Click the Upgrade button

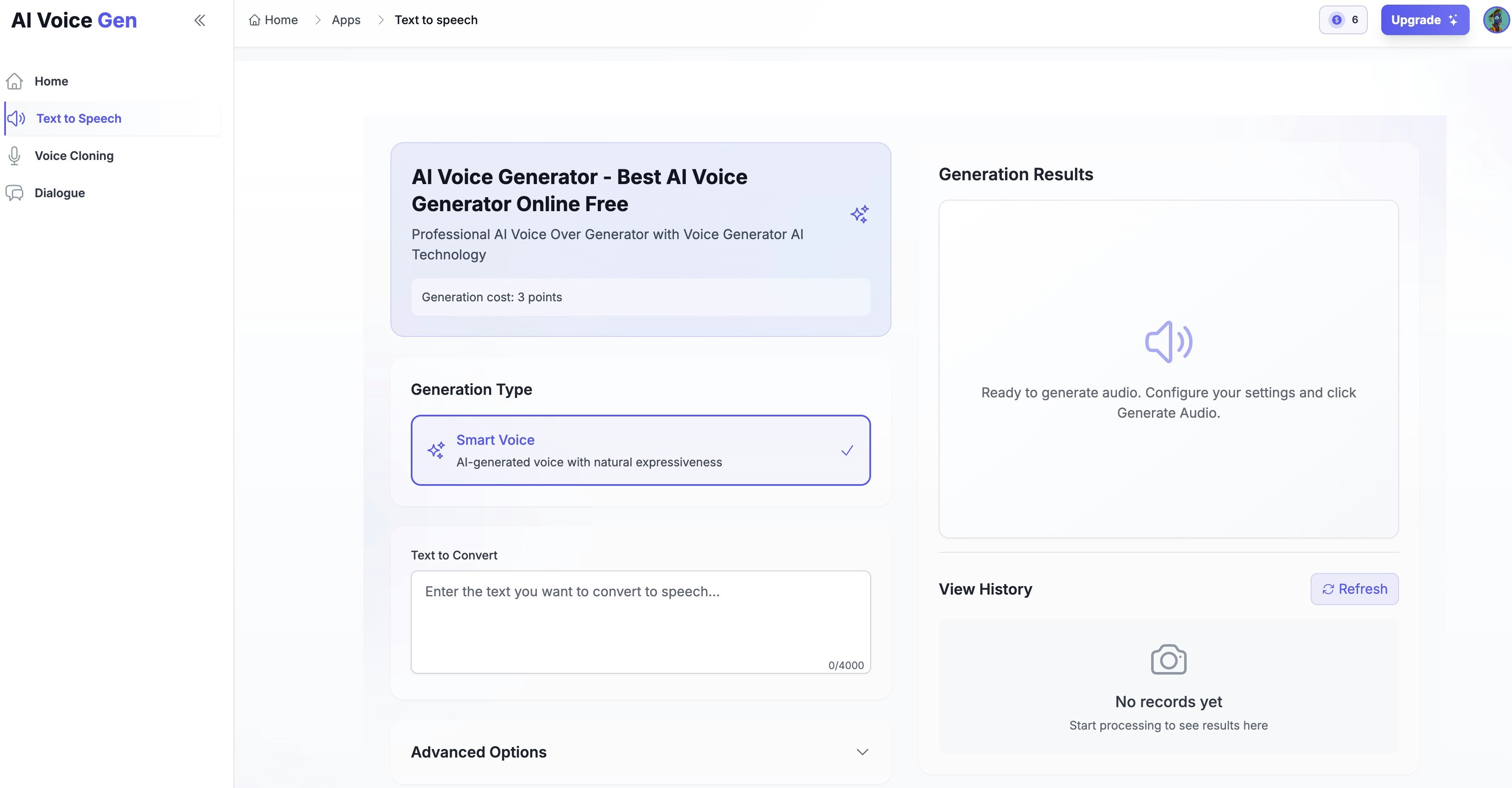point(1425,19)
